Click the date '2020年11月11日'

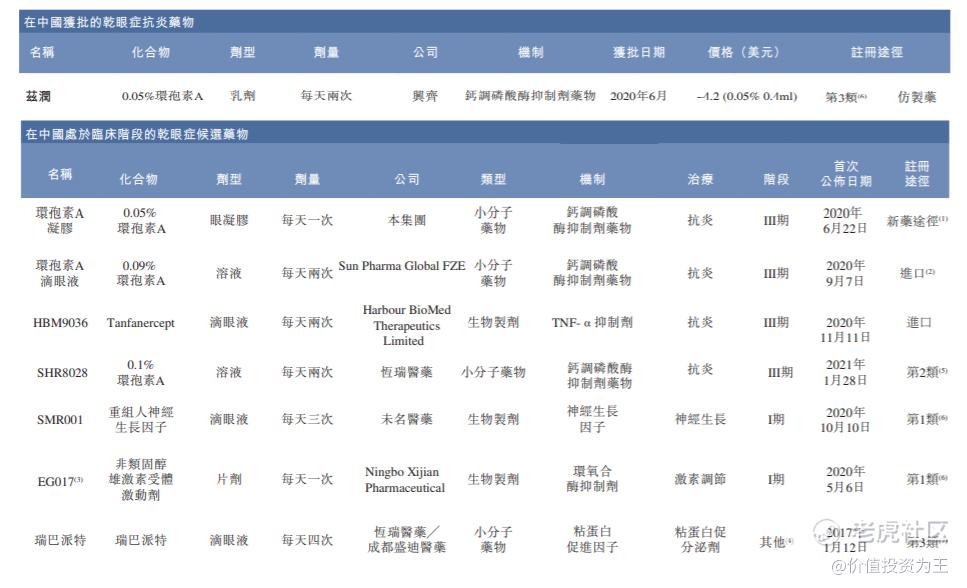click(x=845, y=330)
